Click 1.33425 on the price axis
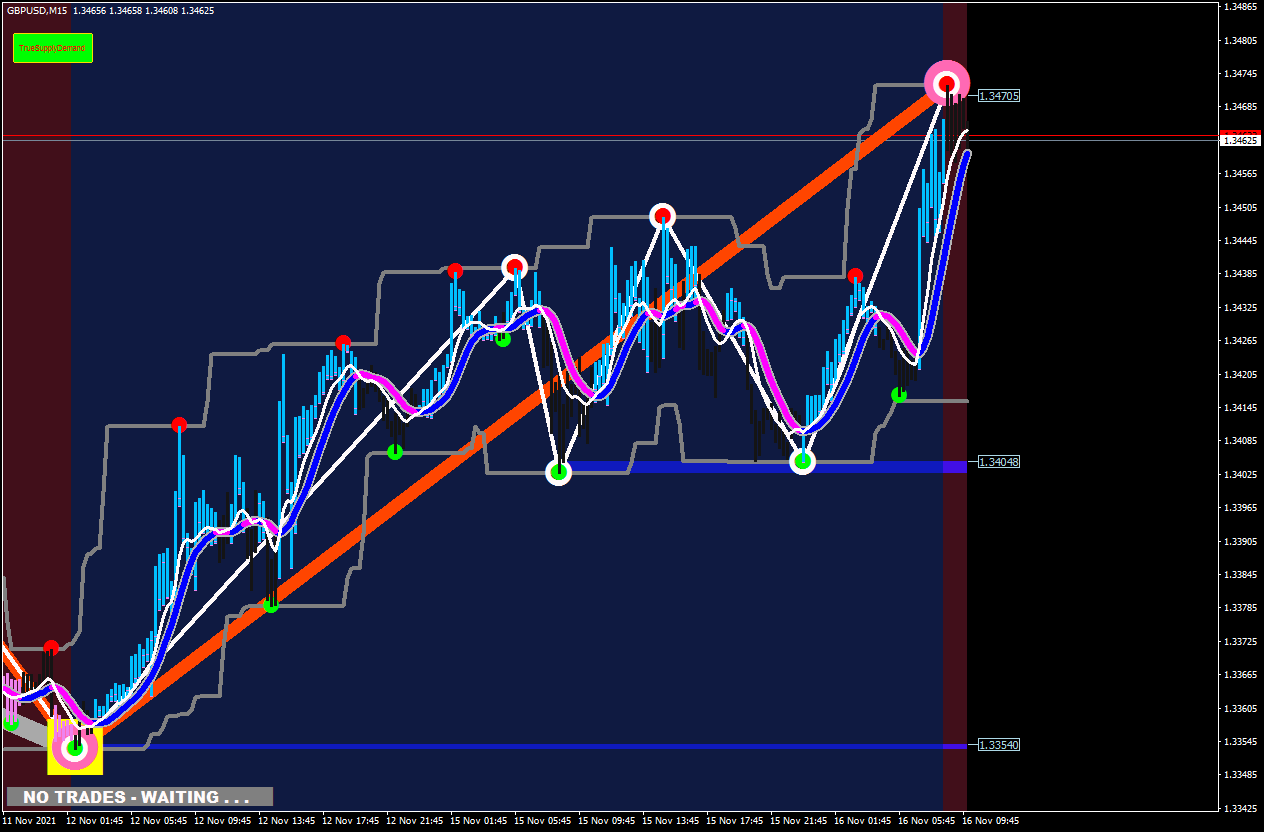Image resolution: width=1264 pixels, height=832 pixels. click(1241, 808)
